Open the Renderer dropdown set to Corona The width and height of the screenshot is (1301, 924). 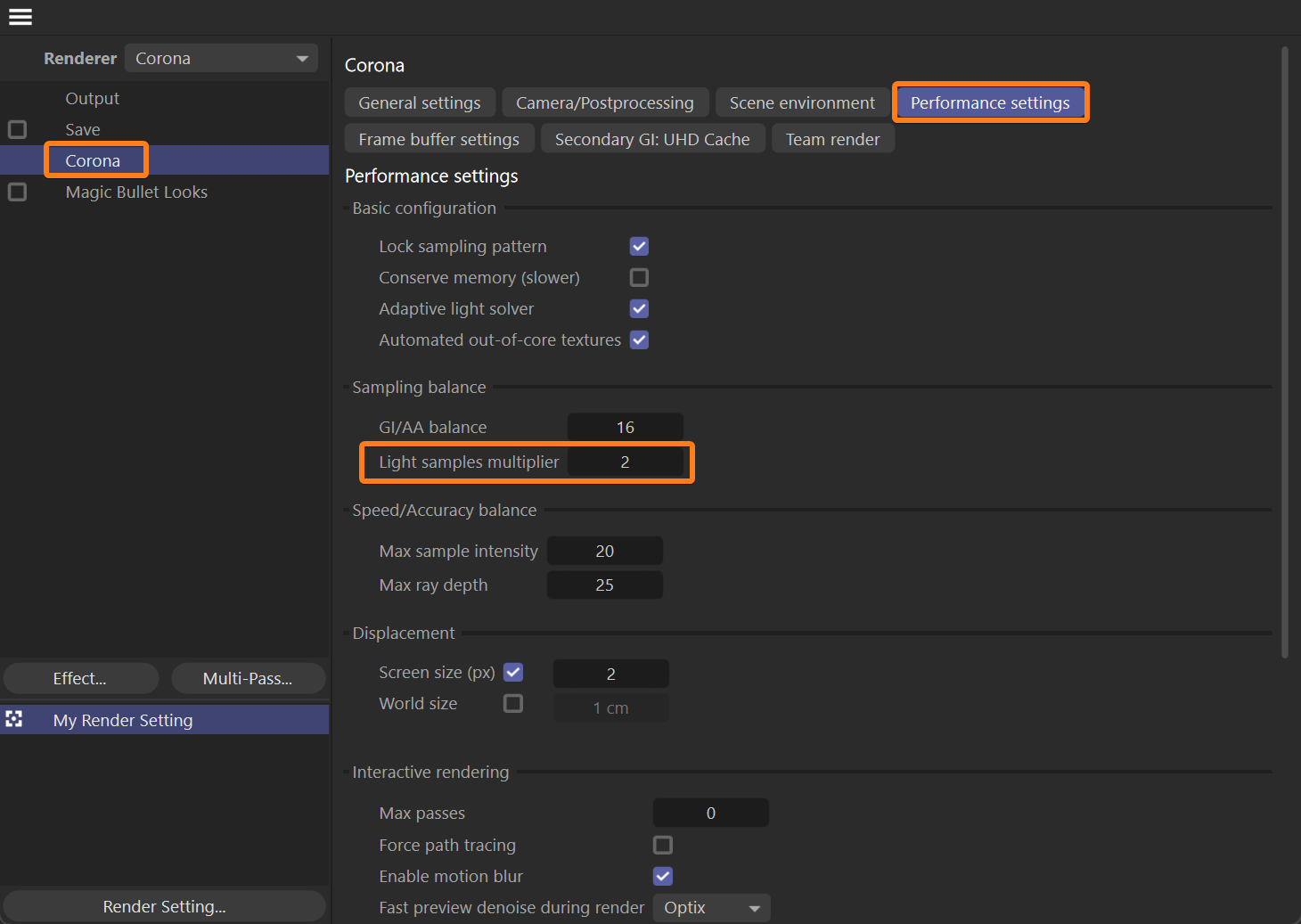pos(221,58)
